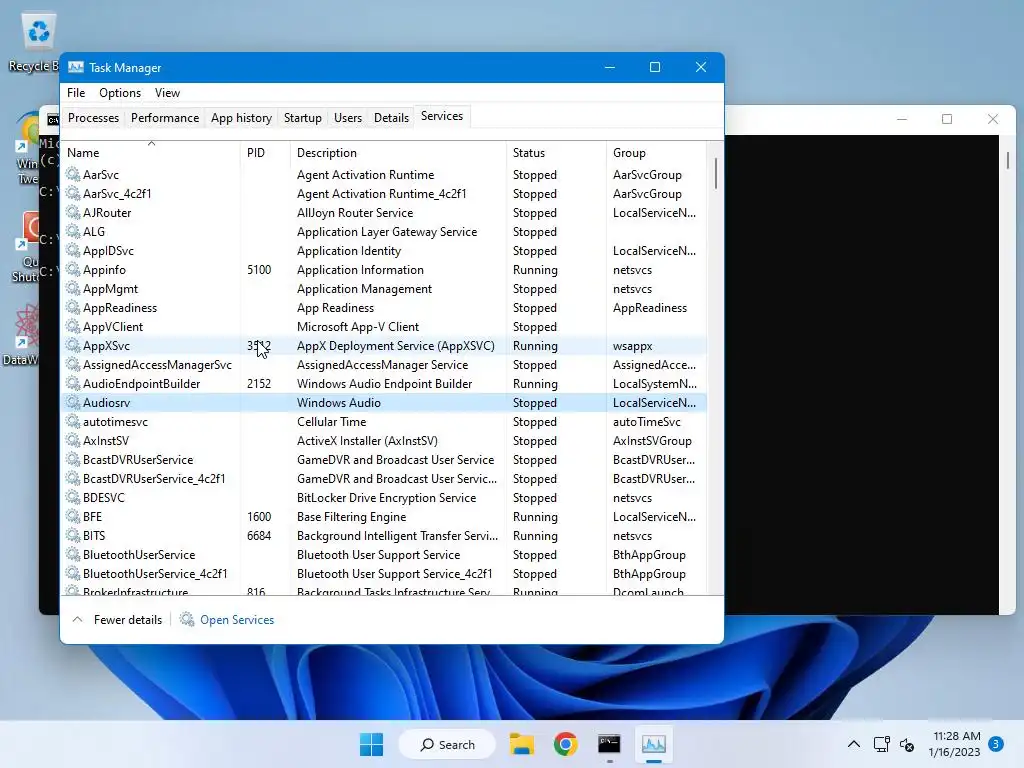Open the Windows Start menu
1024x768 pixels.
pyautogui.click(x=372, y=744)
